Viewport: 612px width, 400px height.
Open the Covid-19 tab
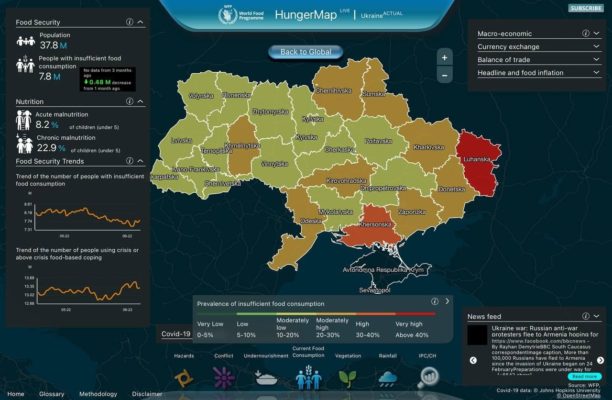point(176,334)
